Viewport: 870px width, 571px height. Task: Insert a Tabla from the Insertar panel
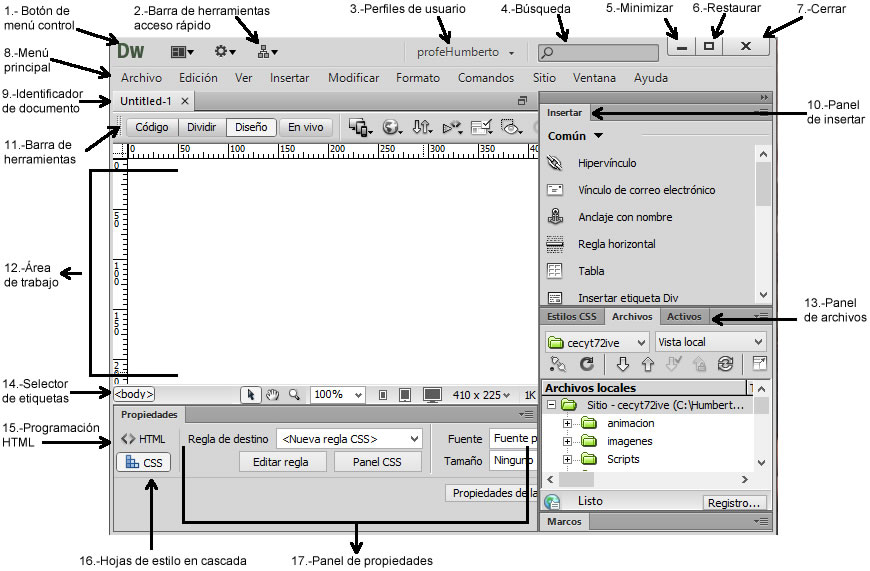point(556,271)
